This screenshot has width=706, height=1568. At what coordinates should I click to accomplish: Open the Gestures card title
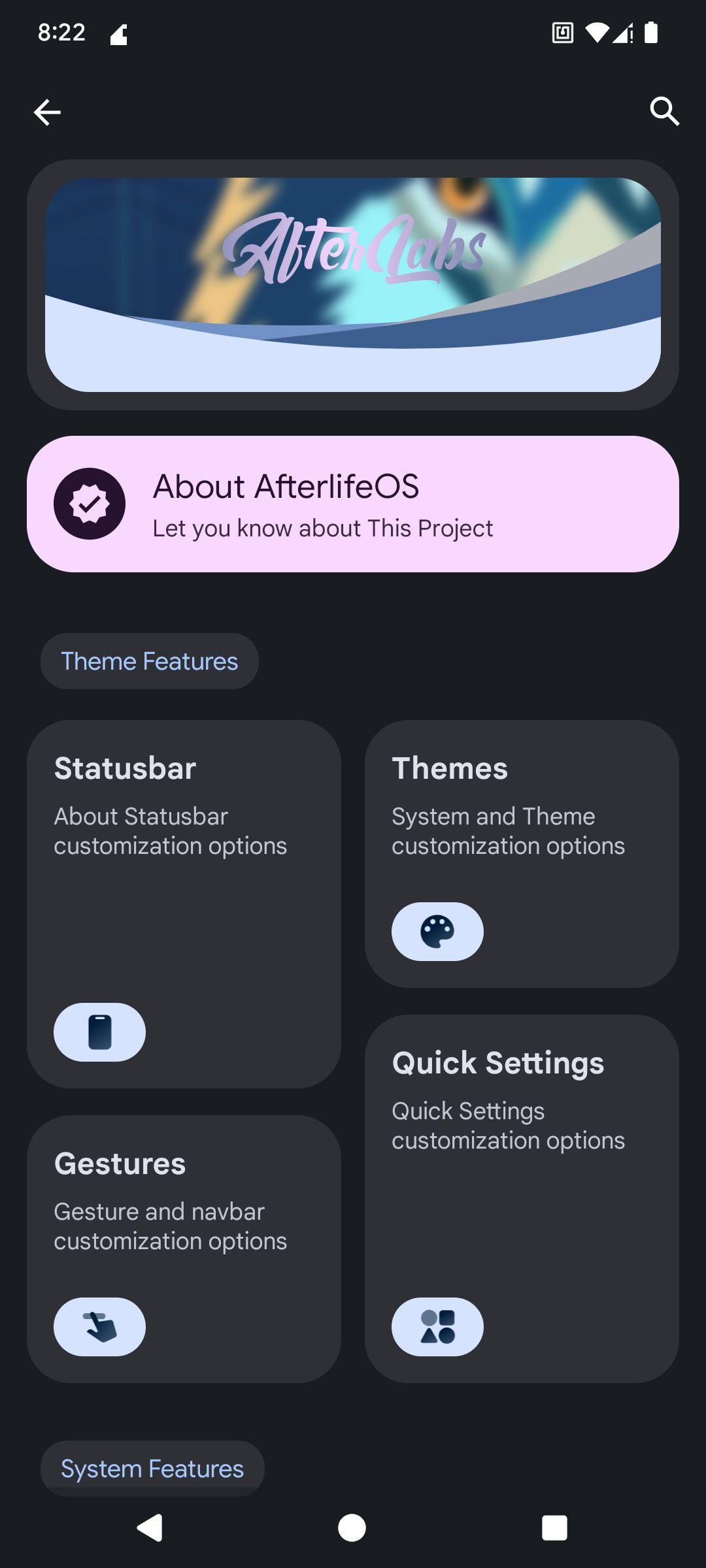click(x=120, y=1164)
